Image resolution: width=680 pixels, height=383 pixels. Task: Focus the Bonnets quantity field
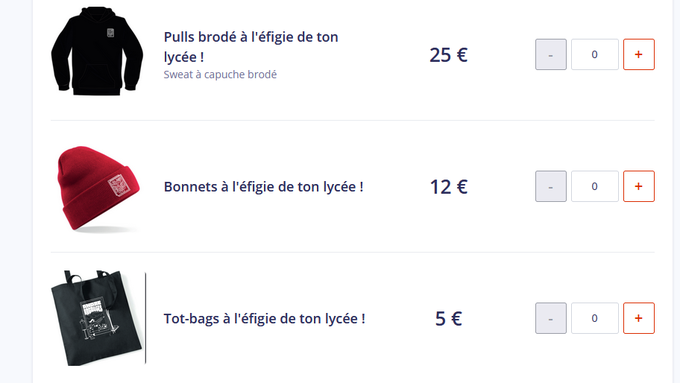pos(595,186)
